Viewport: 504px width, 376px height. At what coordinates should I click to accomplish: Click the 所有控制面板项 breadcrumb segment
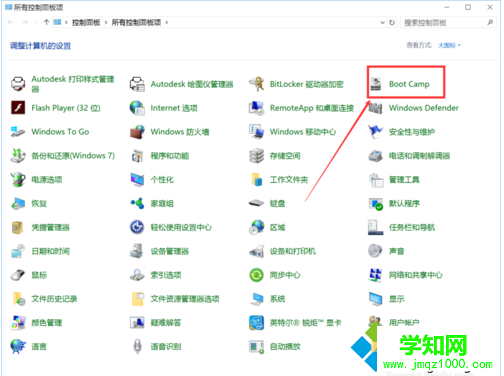click(x=136, y=23)
